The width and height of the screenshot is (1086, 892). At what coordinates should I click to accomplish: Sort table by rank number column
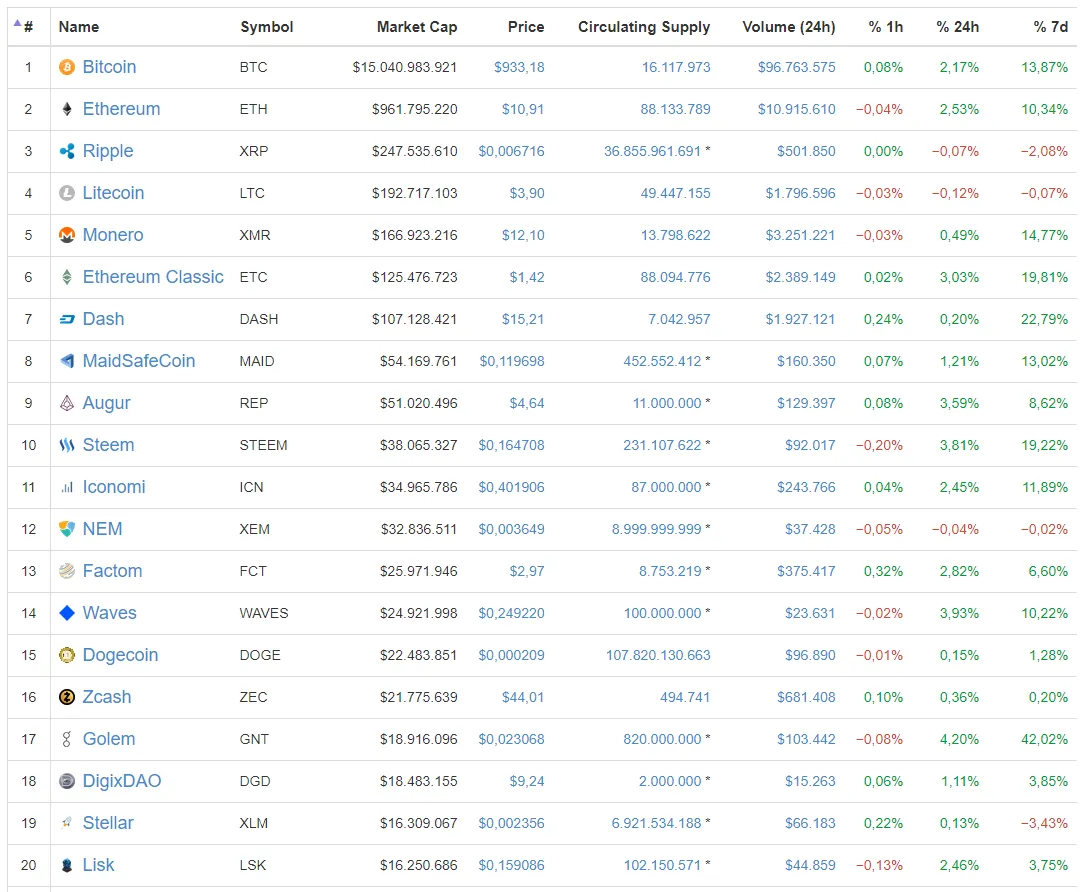(x=28, y=27)
